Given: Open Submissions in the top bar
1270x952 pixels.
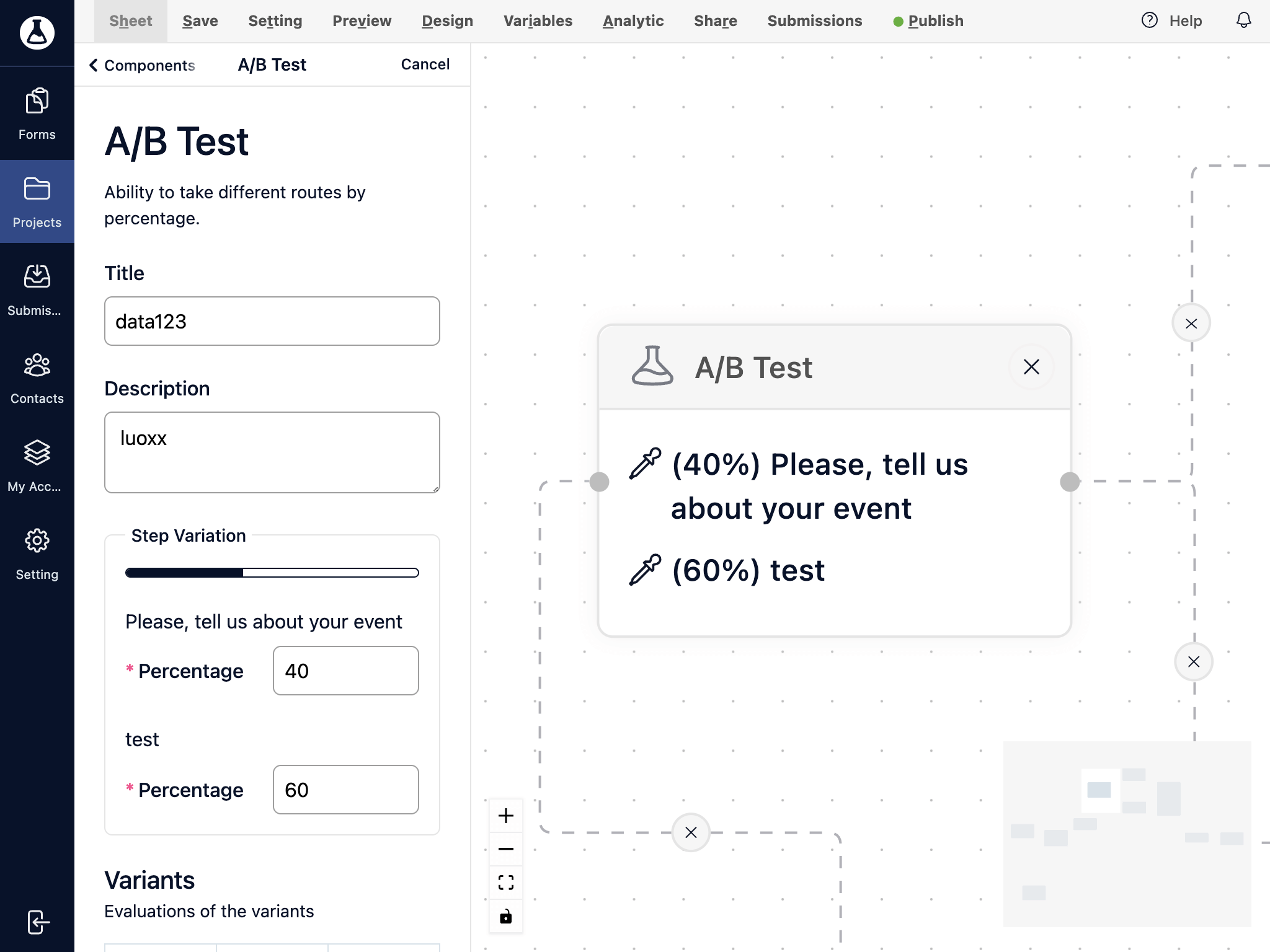Looking at the screenshot, I should (815, 21).
